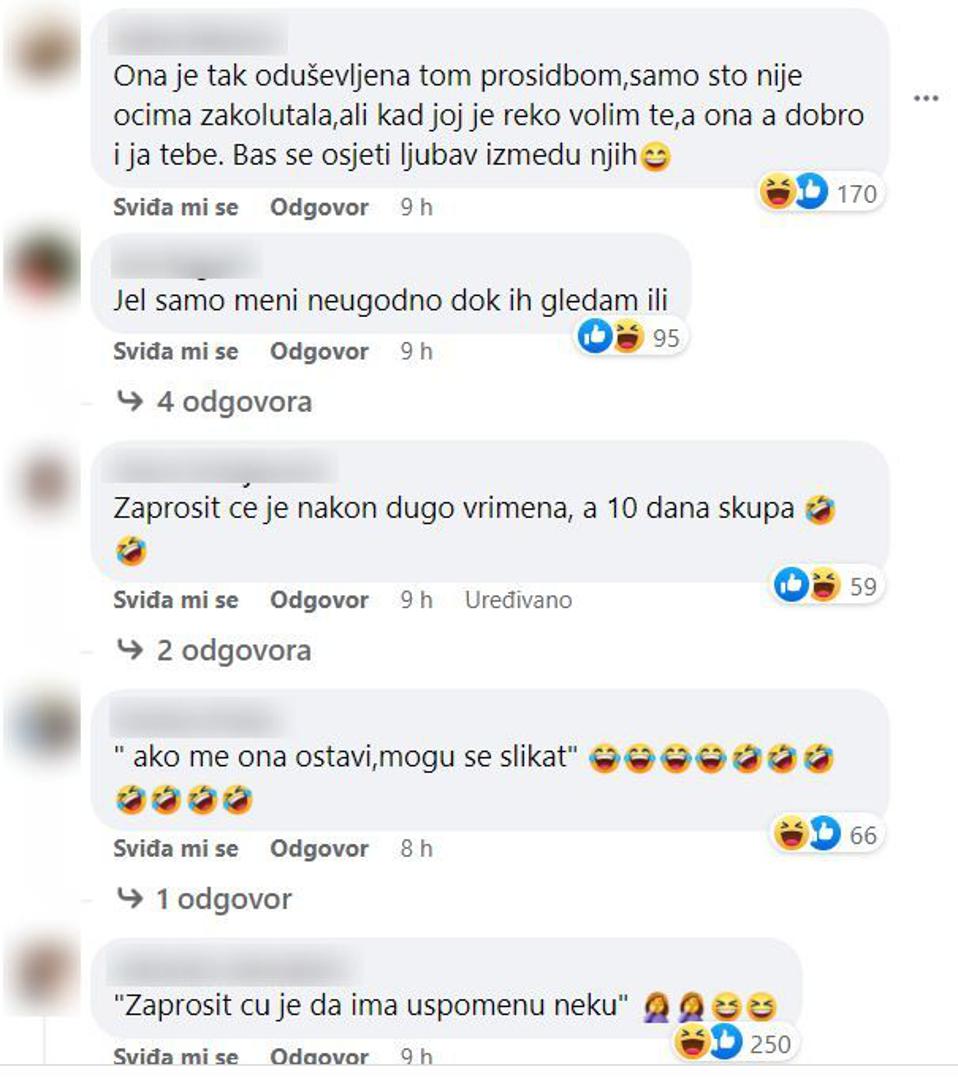Expand the '1 odgovor' reply thread
Viewport: 958px width, 1080px height.
(204, 899)
